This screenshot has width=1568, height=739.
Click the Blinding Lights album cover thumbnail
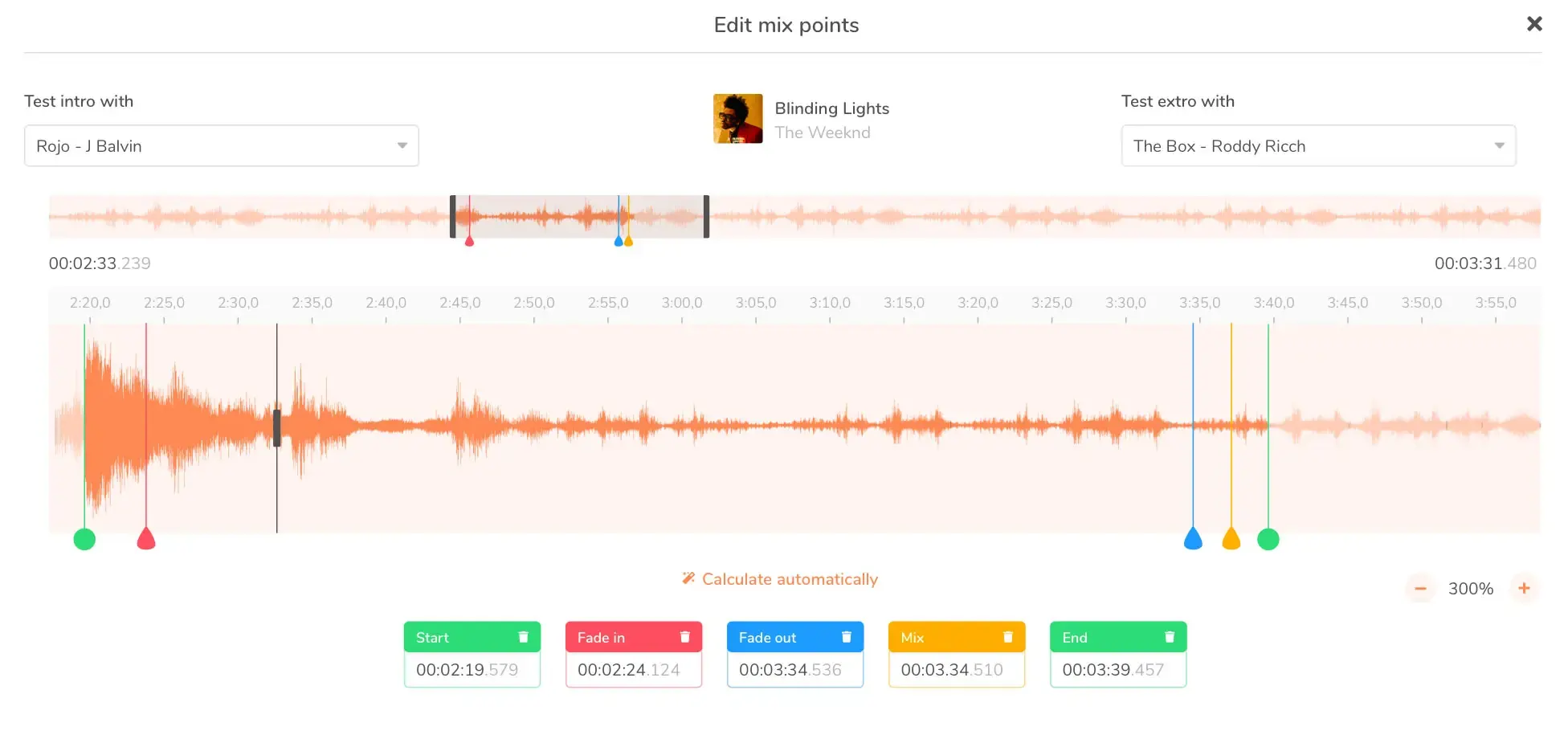tap(737, 119)
